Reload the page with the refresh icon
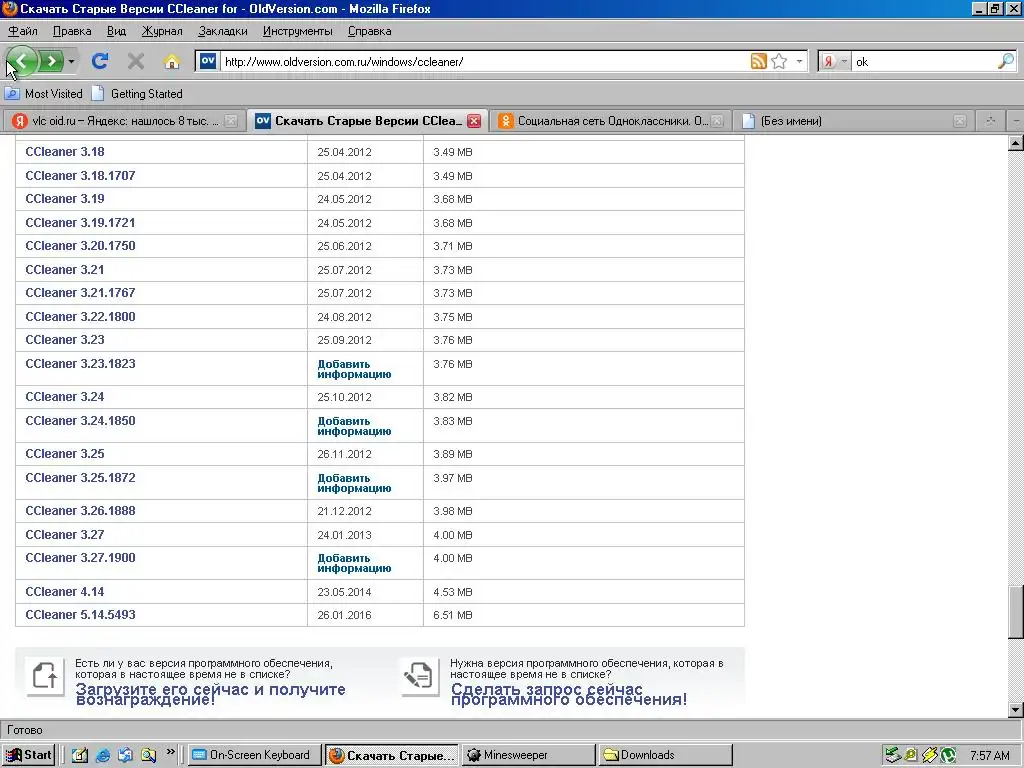Image resolution: width=1024 pixels, height=768 pixels. tap(100, 61)
